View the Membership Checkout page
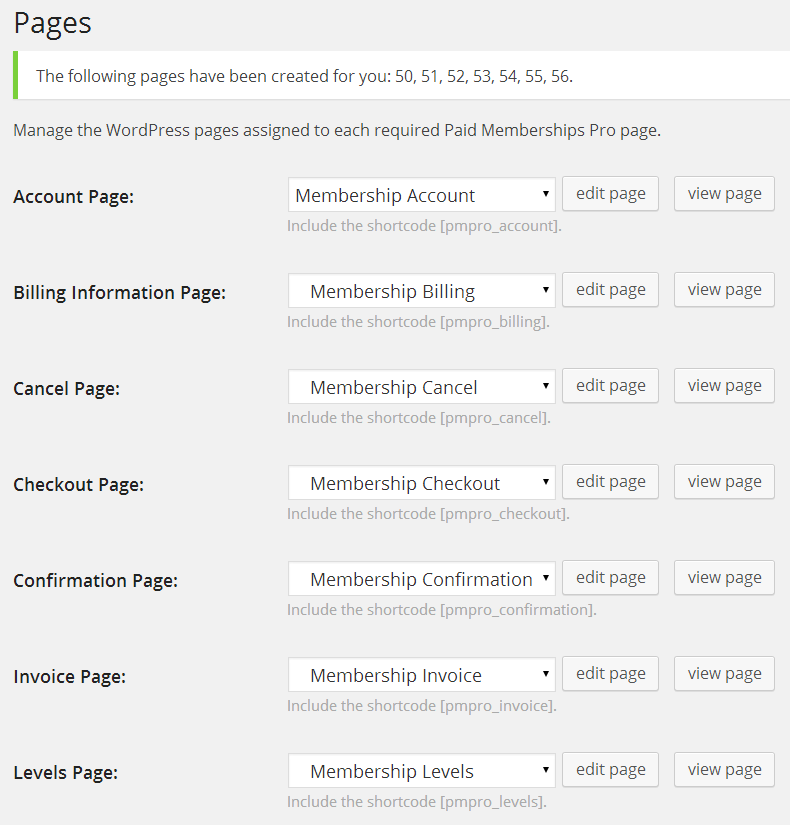 coord(723,481)
